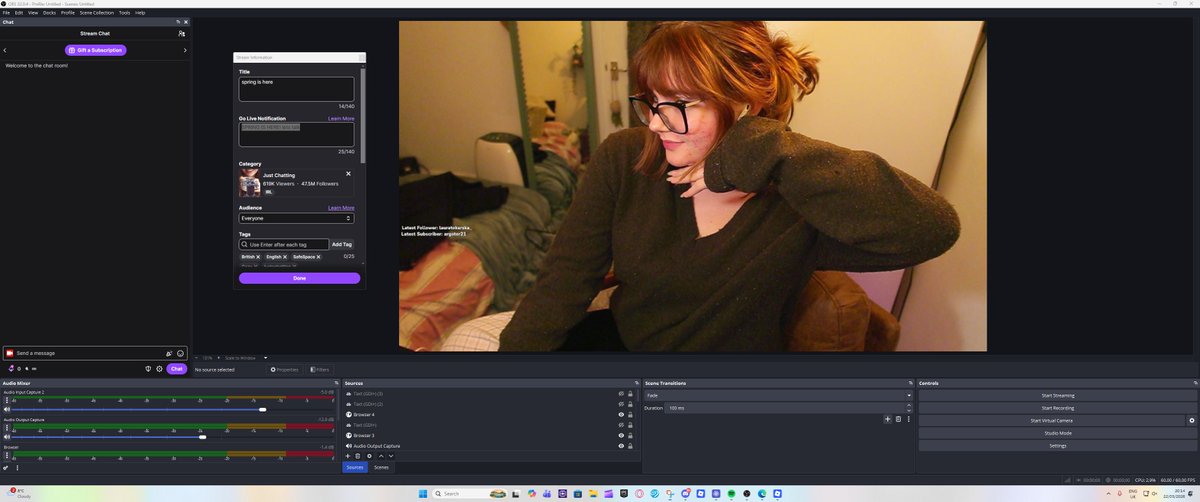The image size is (1200, 502).
Task: Move source up with arrow icon
Action: pos(380,456)
